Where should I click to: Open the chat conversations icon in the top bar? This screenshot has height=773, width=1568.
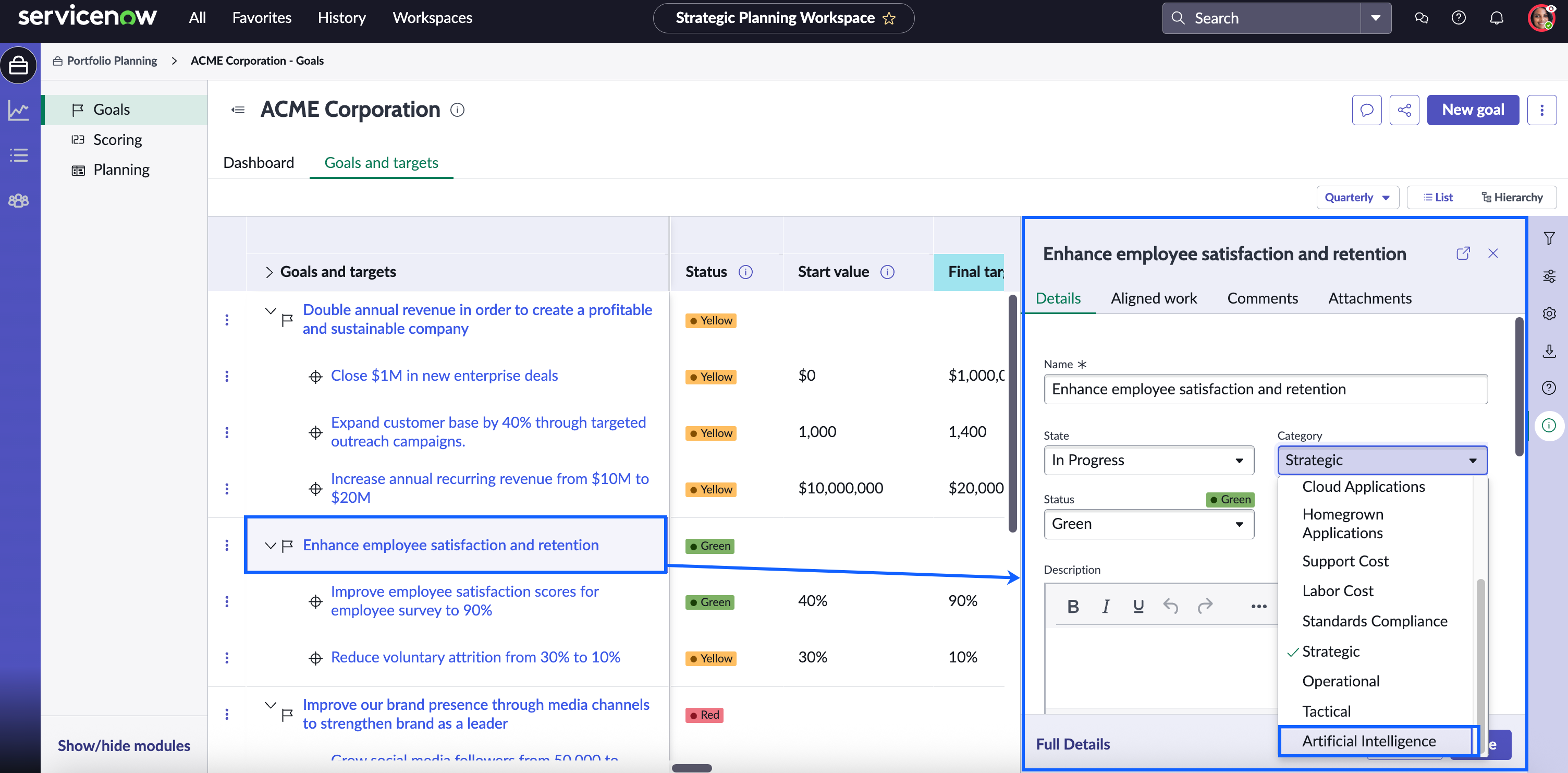(1422, 18)
